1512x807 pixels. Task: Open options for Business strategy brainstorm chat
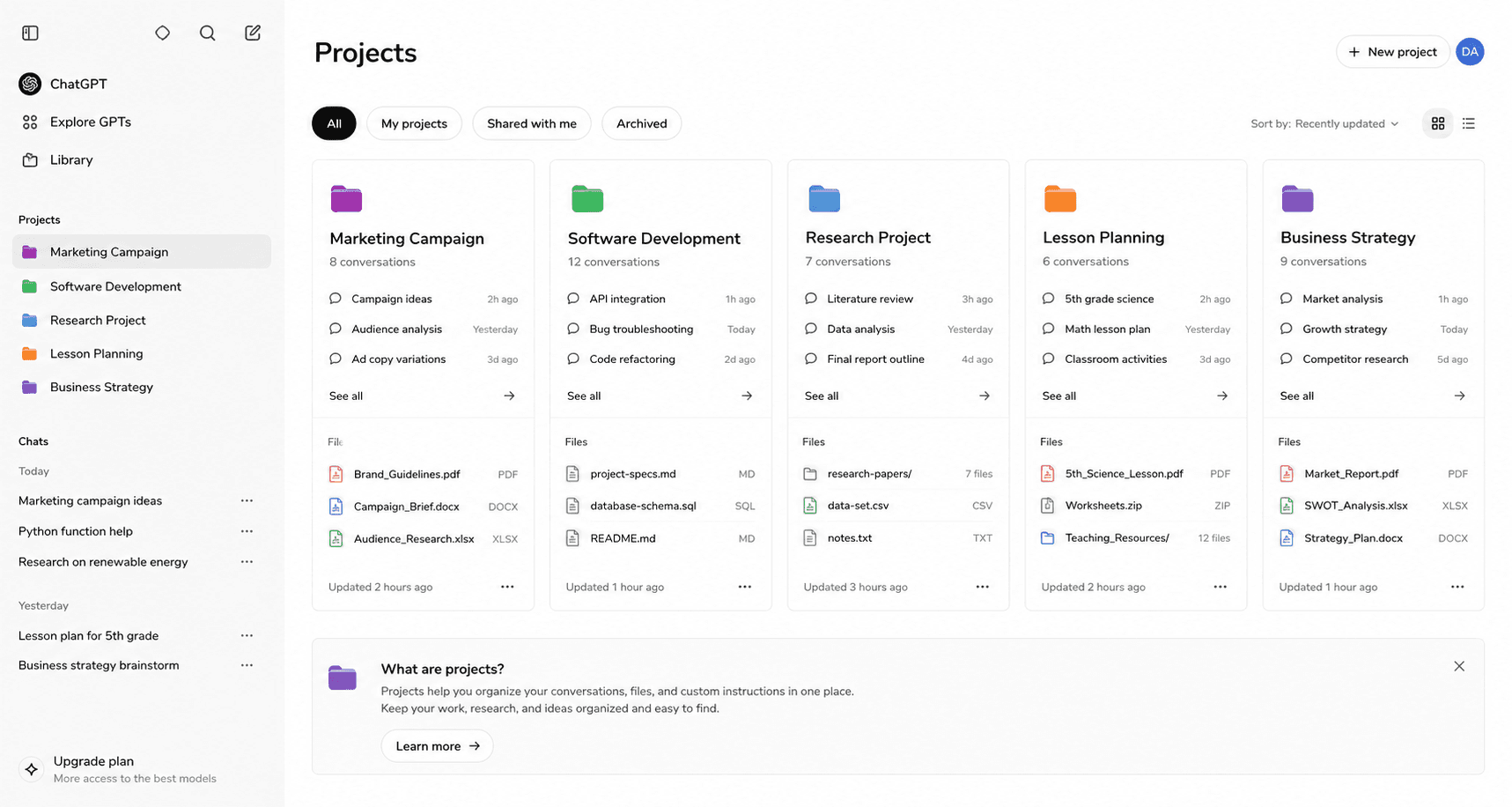tap(247, 665)
